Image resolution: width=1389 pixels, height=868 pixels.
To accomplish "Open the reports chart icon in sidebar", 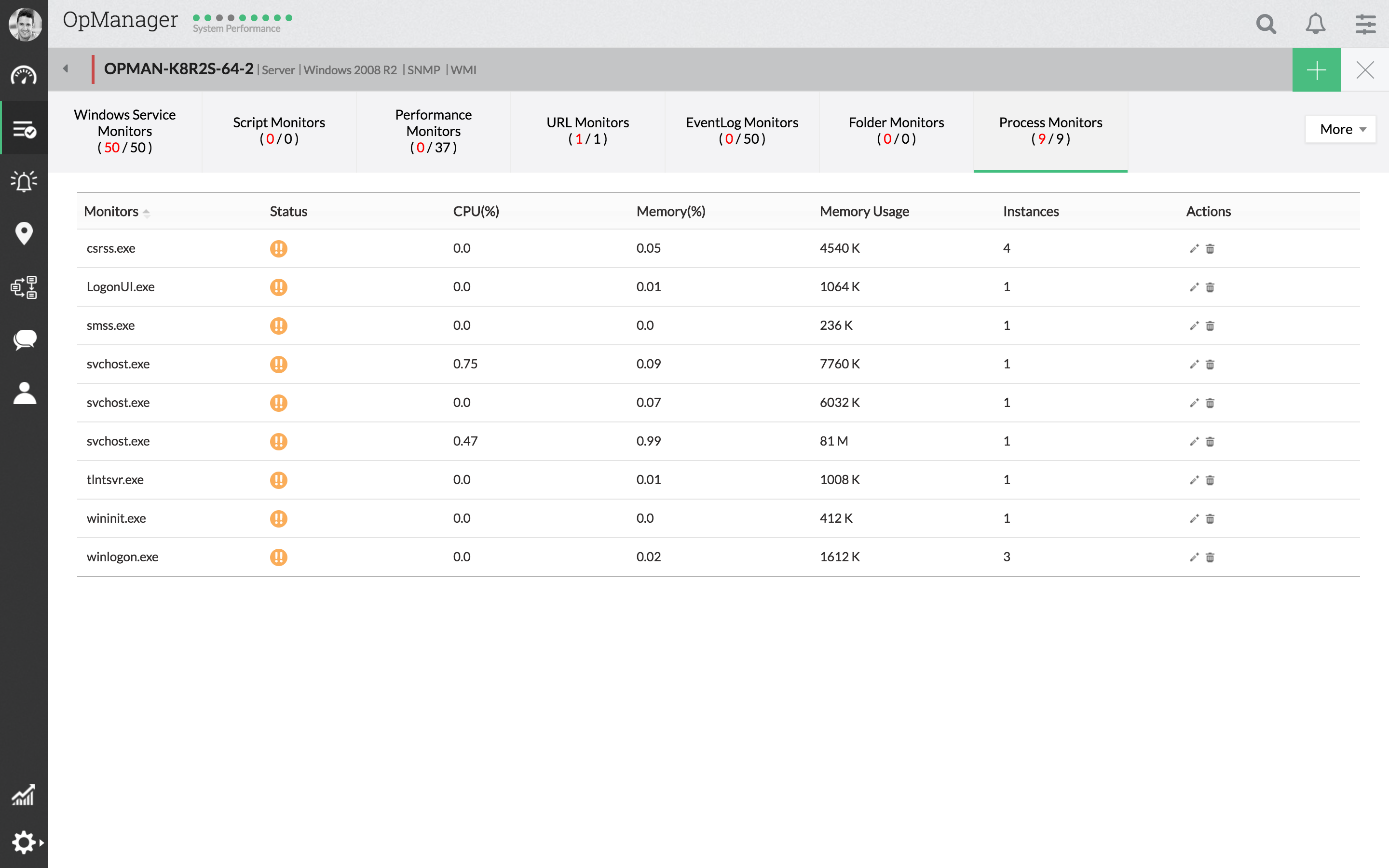I will pos(24,795).
